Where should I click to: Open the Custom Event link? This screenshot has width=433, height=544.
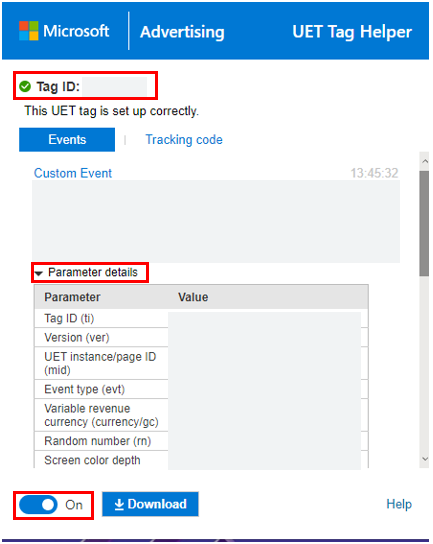73,173
